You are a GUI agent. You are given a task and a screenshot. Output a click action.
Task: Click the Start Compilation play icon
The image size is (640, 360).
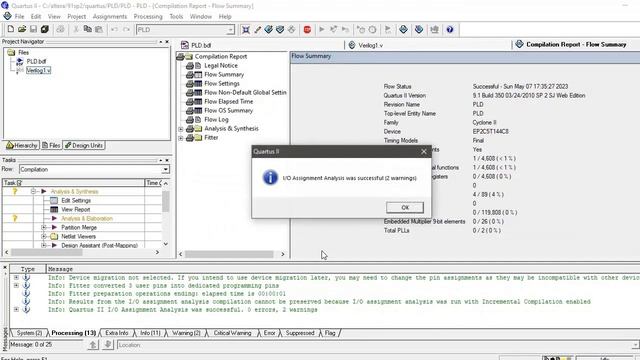point(322,29)
